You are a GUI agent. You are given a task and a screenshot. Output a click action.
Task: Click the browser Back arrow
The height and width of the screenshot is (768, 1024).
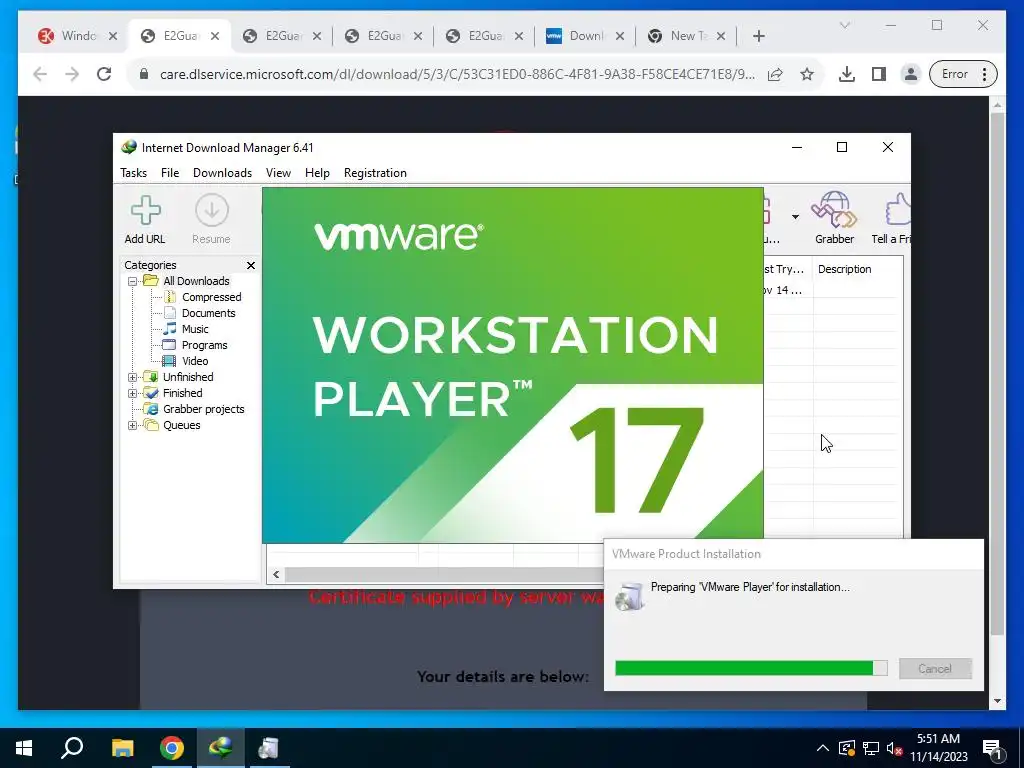[40, 74]
